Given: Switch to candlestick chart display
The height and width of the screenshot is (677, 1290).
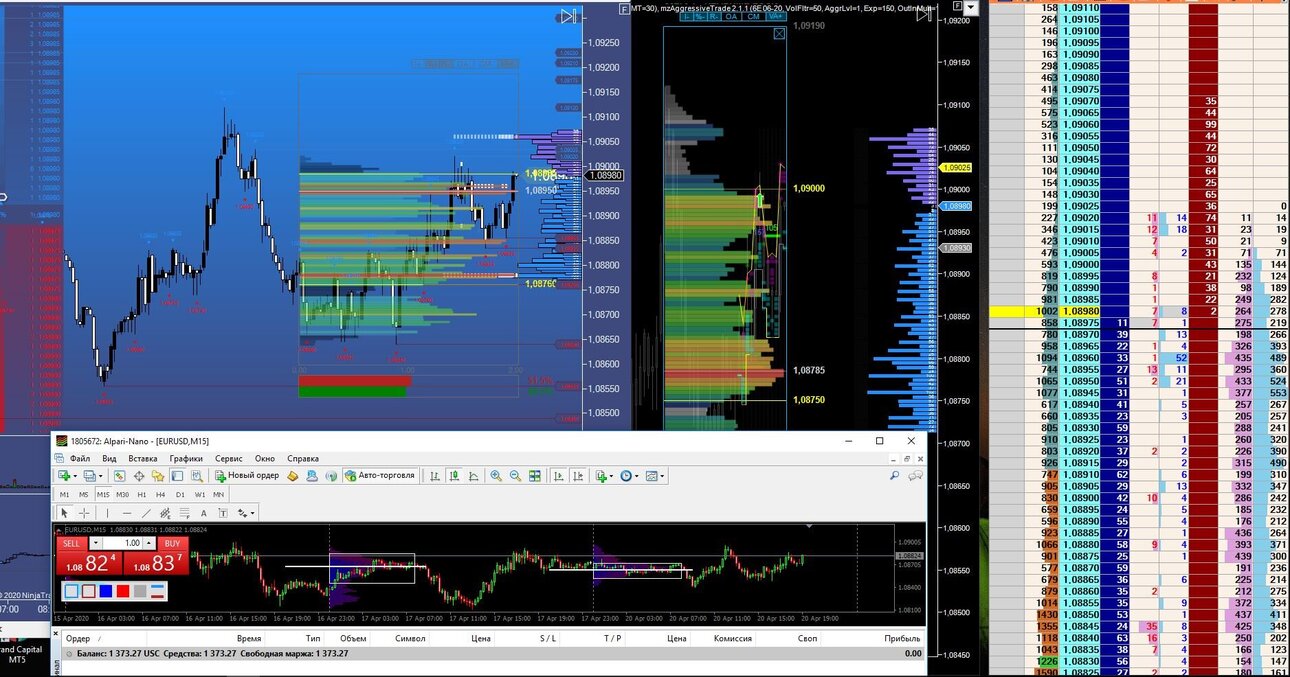Looking at the screenshot, I should pyautogui.click(x=454, y=475).
